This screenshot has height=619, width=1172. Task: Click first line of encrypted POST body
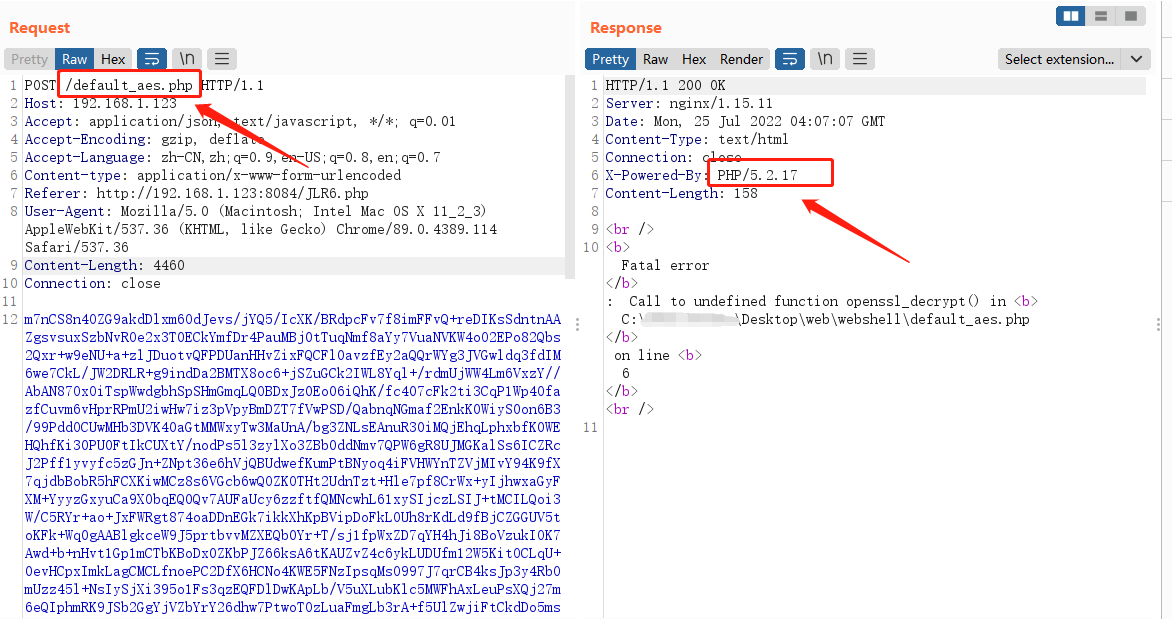(x=292, y=319)
